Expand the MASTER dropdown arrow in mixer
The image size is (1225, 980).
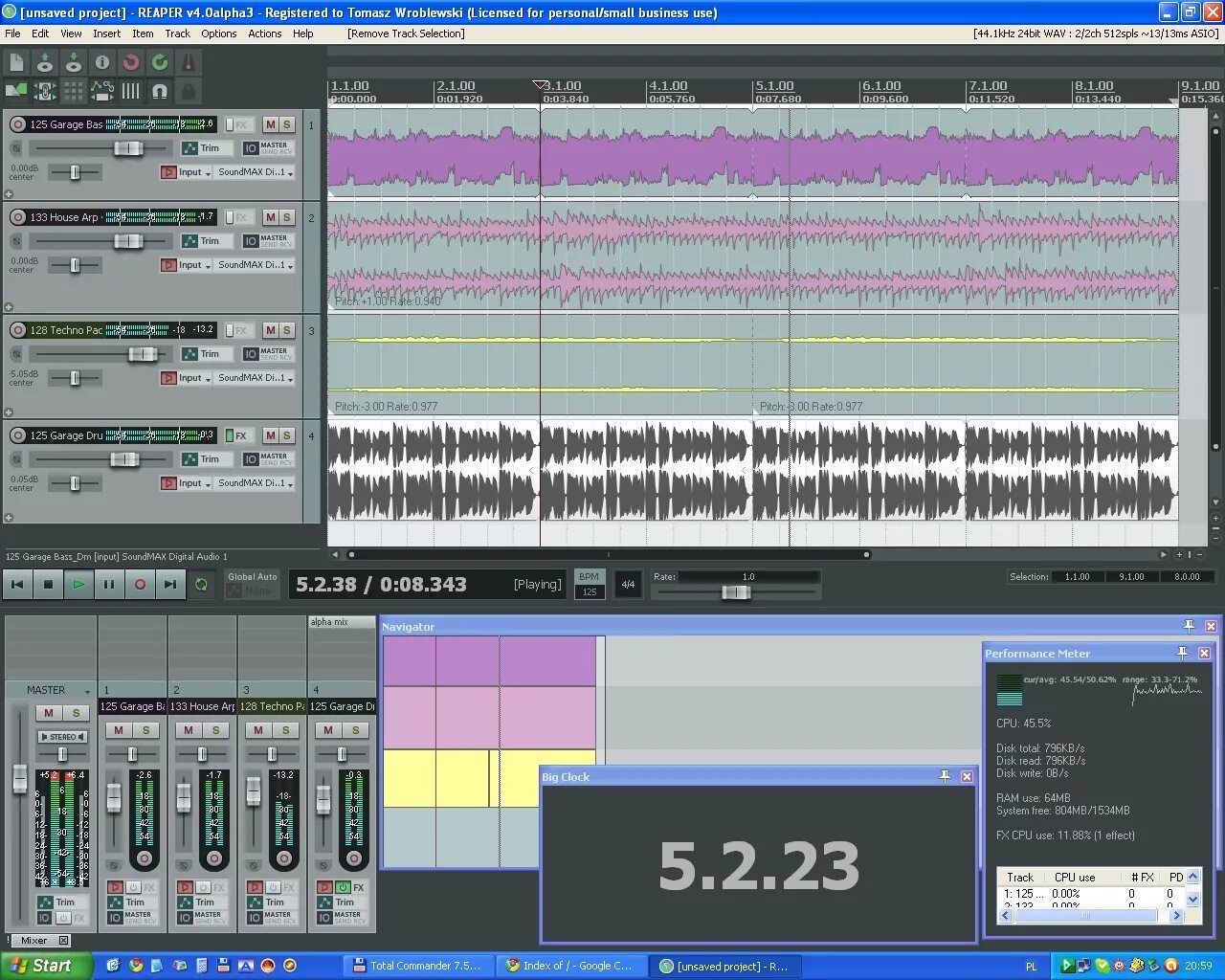tap(87, 691)
